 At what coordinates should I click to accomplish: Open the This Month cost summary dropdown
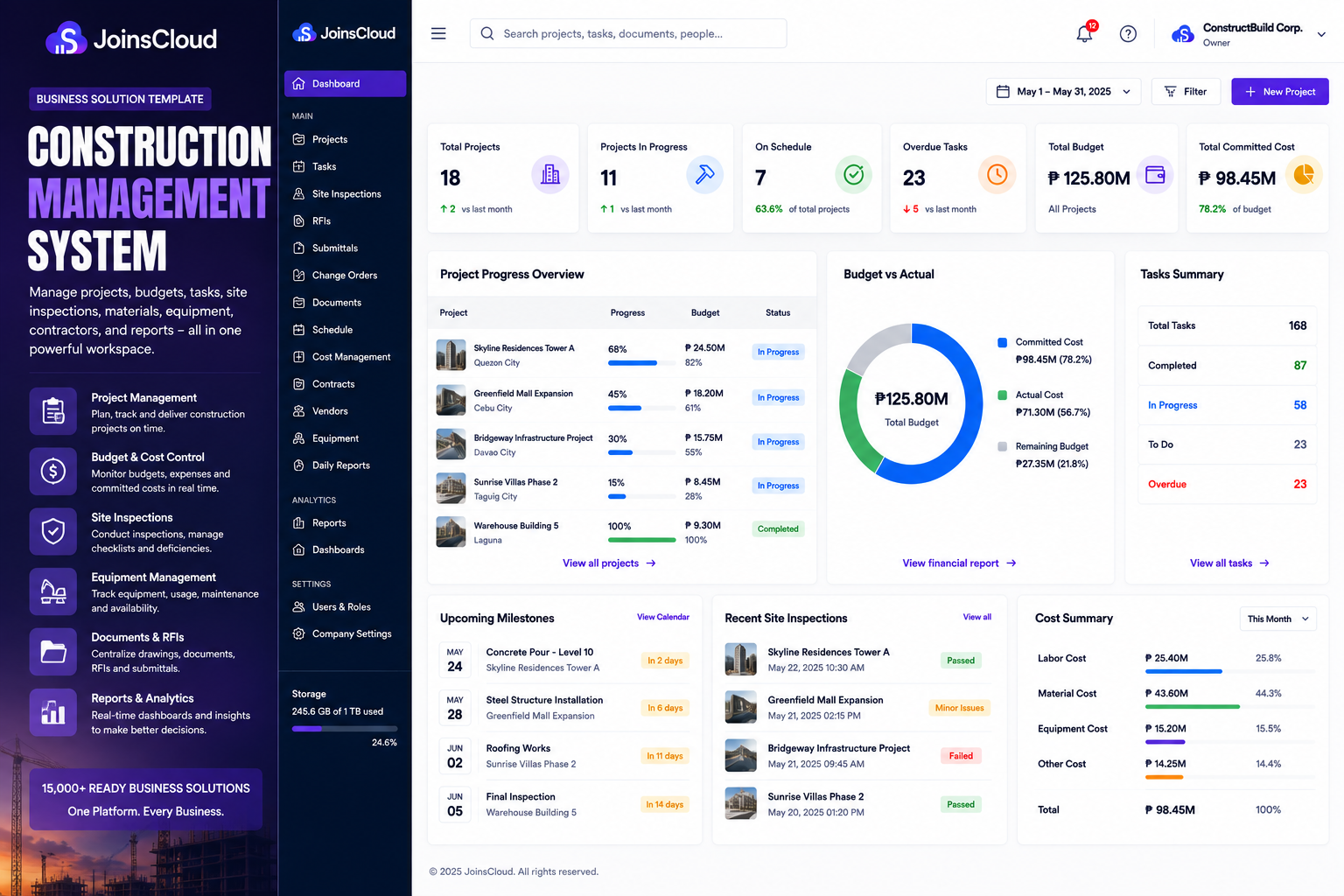click(x=1277, y=619)
